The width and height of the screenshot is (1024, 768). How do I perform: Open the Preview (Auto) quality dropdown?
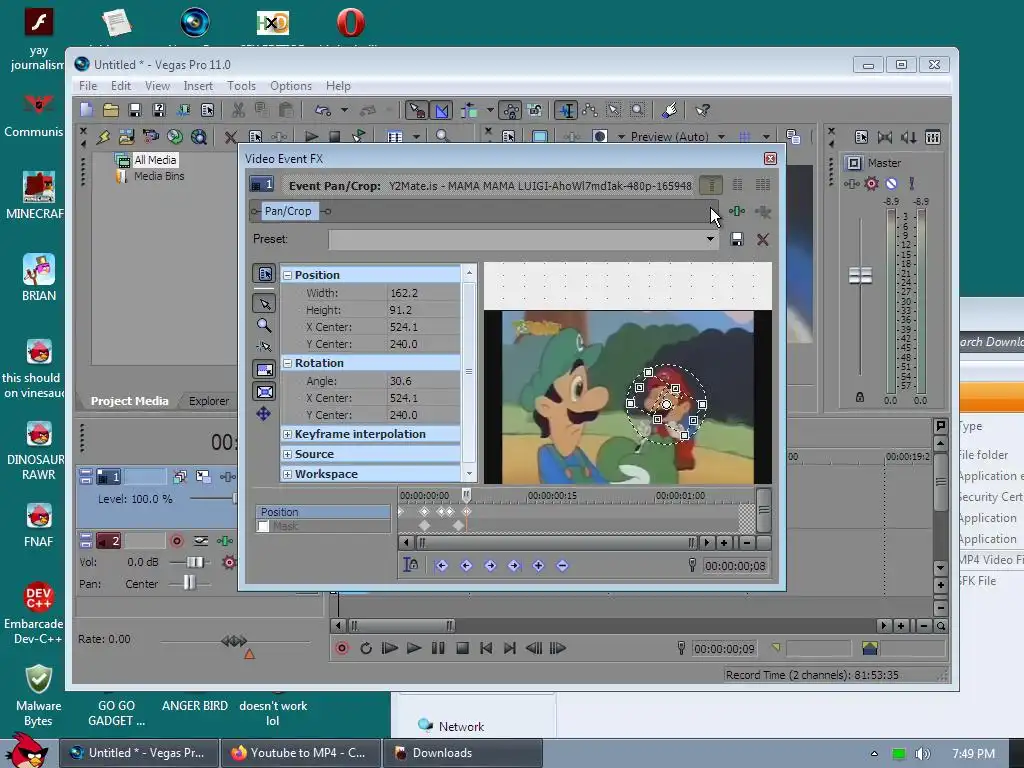point(722,137)
